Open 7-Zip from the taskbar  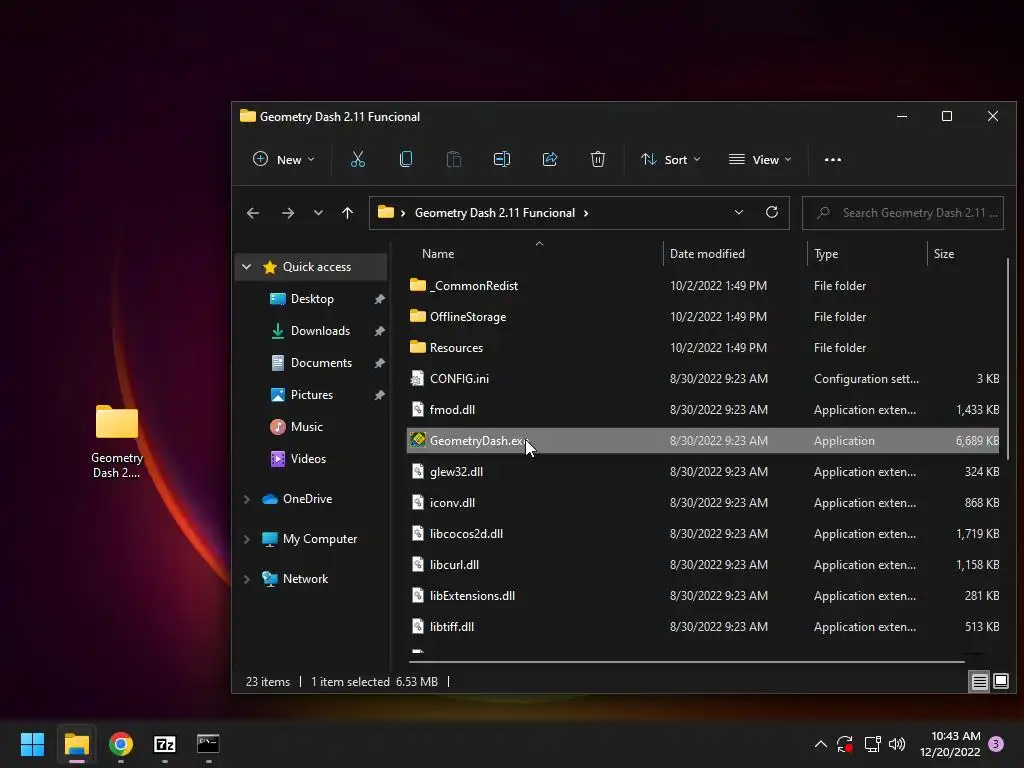point(165,744)
